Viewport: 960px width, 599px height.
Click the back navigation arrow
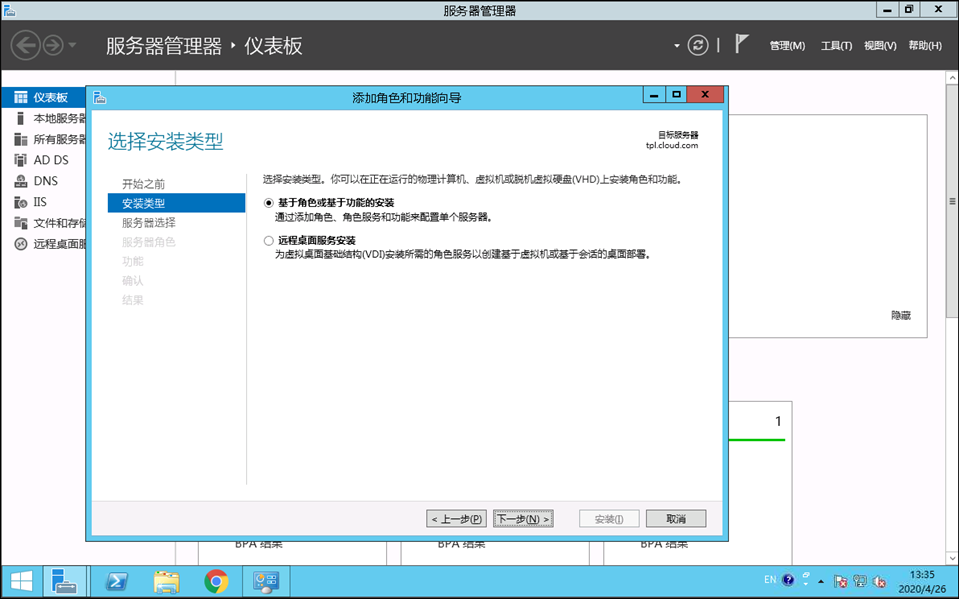[25, 45]
